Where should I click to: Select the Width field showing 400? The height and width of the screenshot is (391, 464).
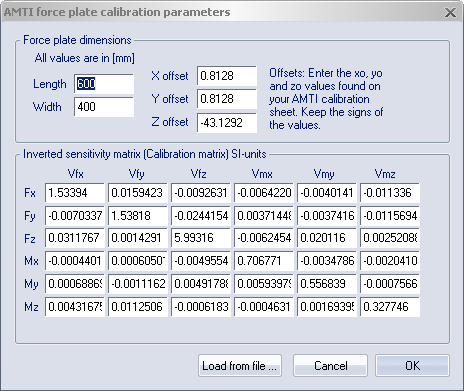coord(104,107)
